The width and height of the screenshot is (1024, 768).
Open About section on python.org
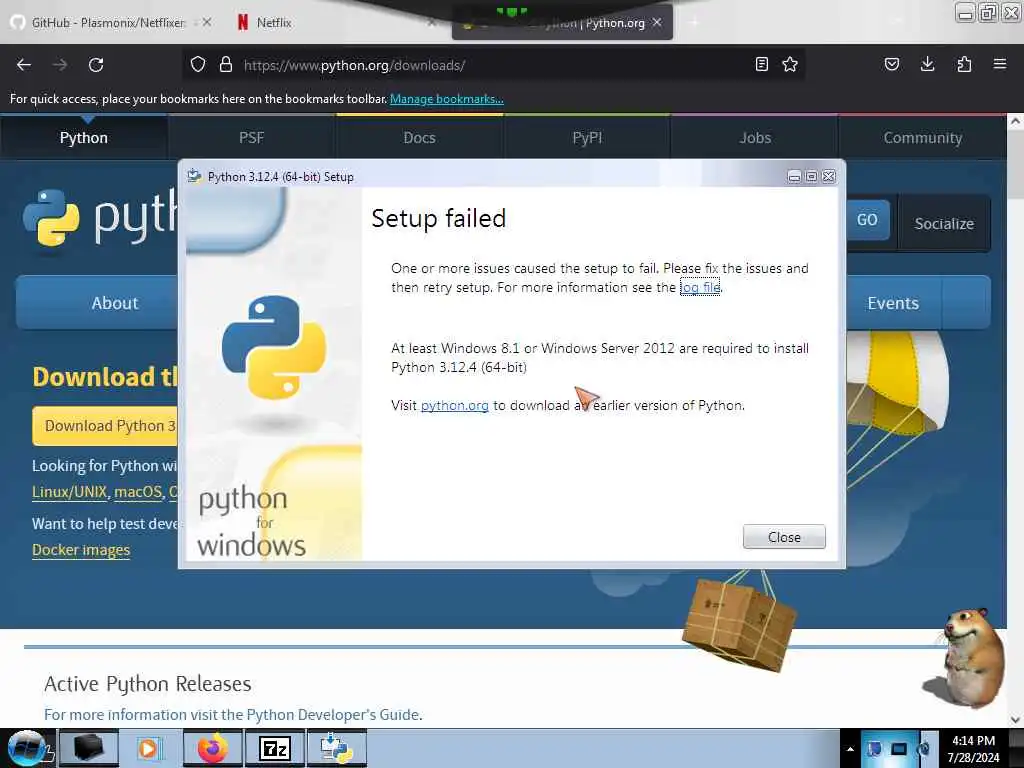(x=97, y=303)
